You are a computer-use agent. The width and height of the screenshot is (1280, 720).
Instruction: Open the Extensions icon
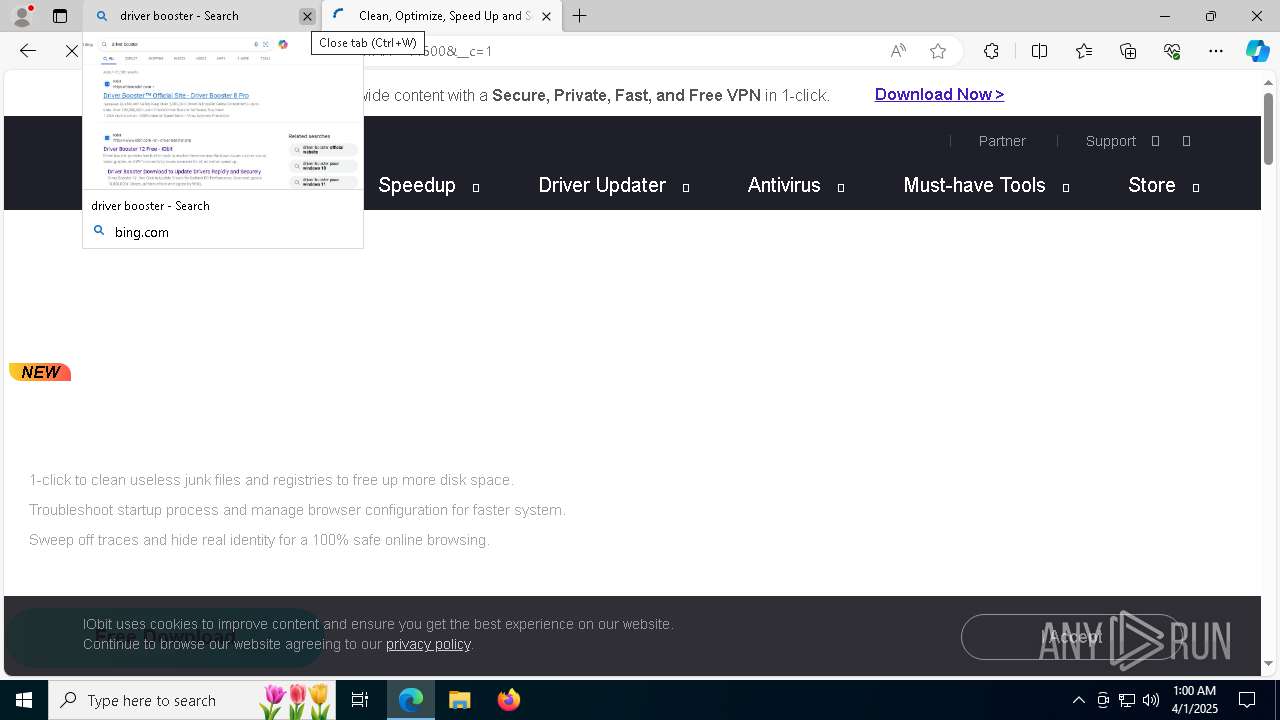tap(991, 51)
